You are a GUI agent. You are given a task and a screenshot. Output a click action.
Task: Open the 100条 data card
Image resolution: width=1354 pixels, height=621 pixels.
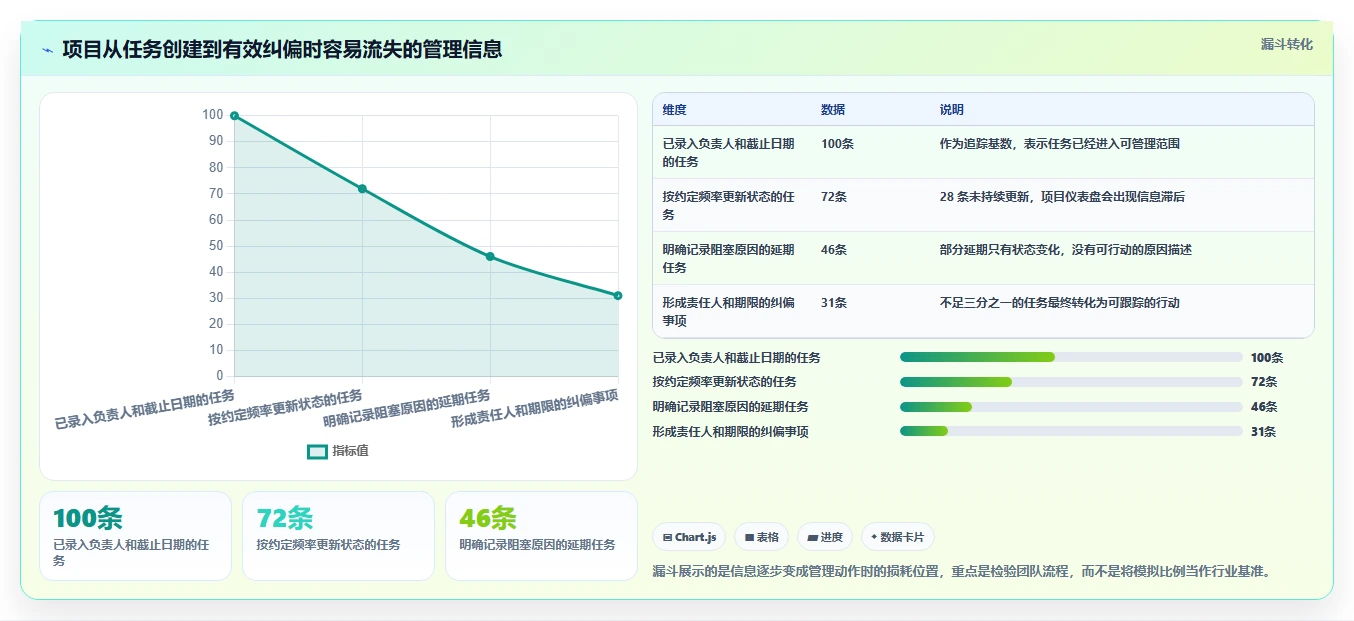(135, 536)
